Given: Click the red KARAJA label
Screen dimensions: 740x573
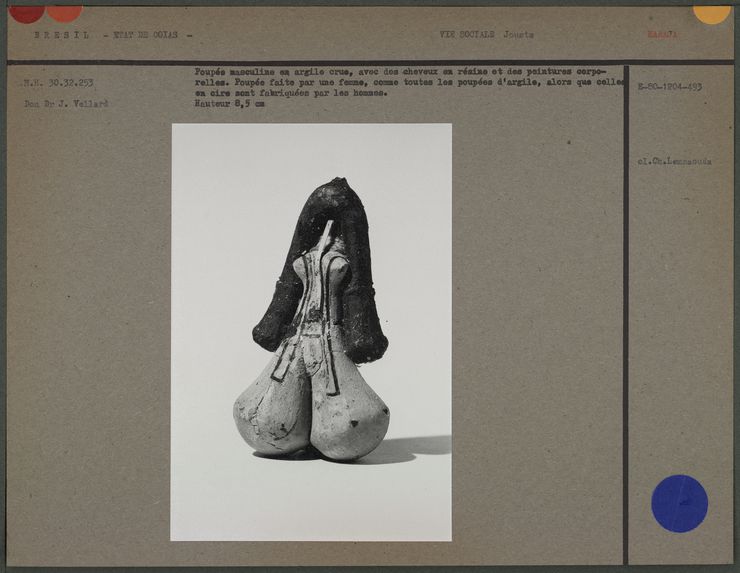Looking at the screenshot, I should (662, 34).
